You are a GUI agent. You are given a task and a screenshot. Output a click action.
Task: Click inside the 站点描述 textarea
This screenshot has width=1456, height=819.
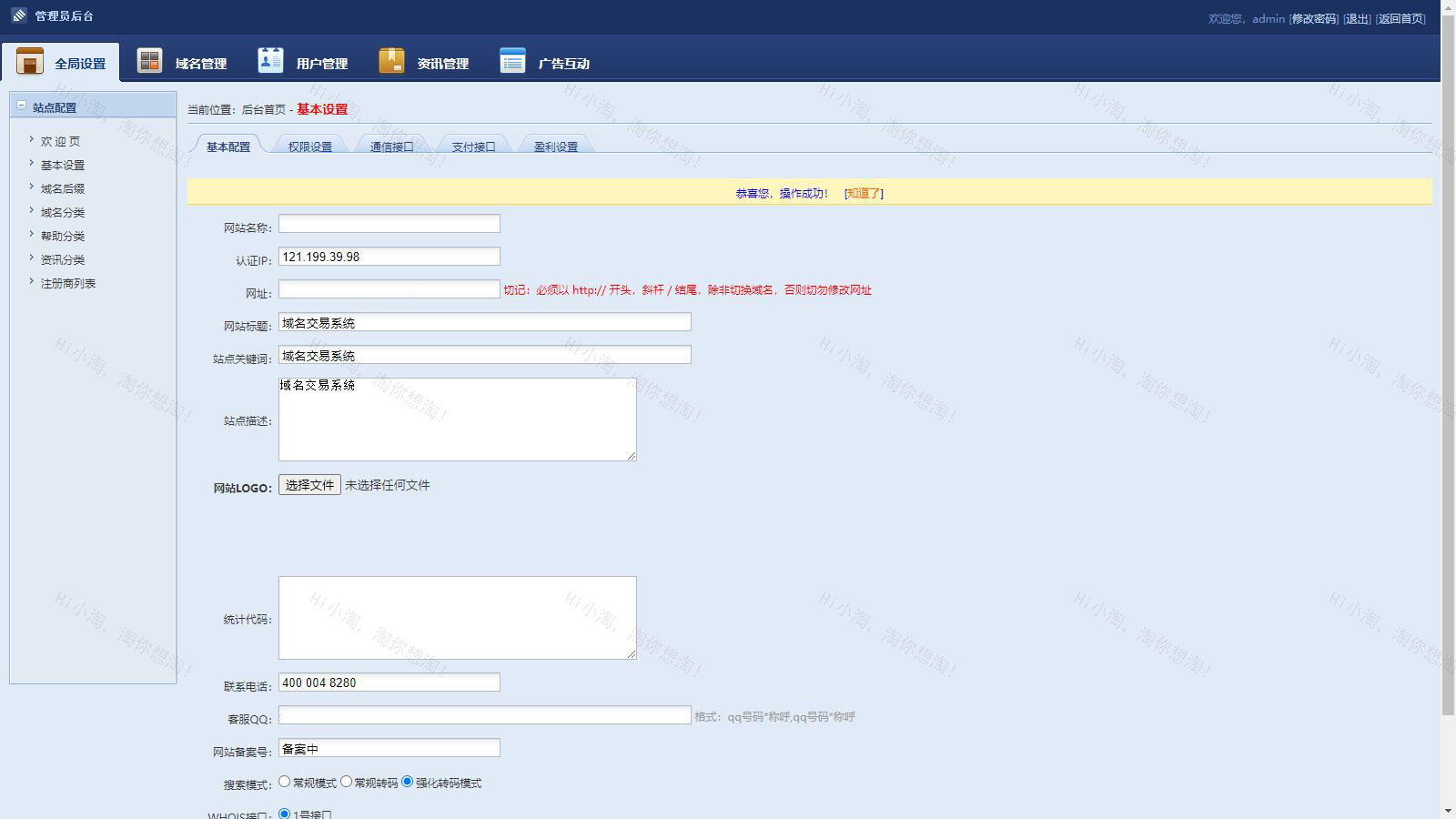tap(458, 420)
